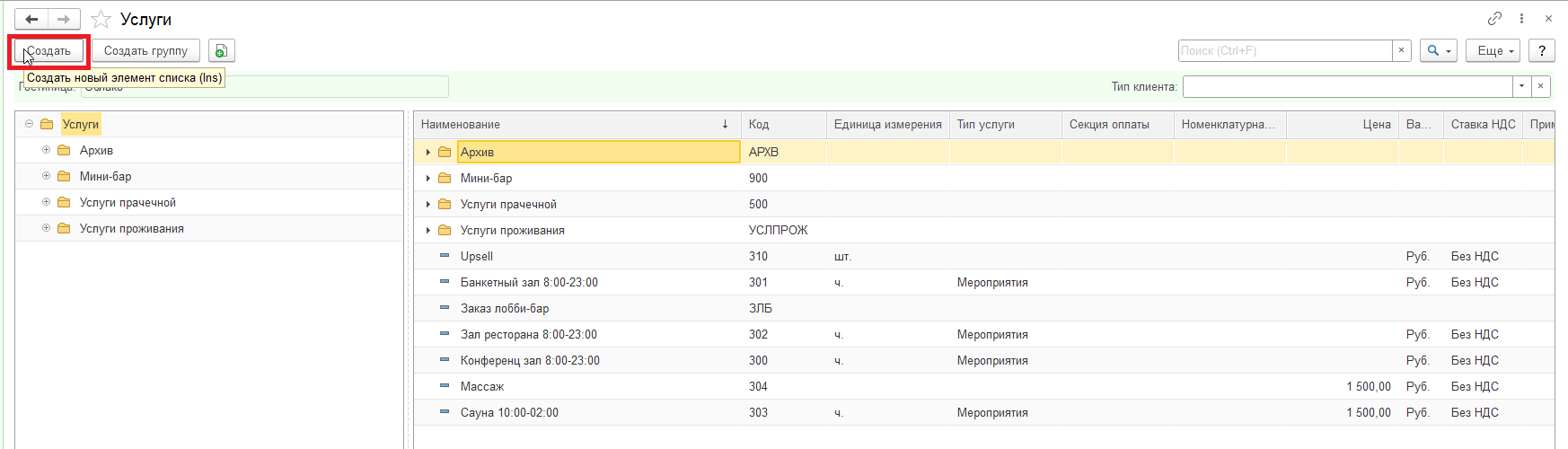Select Зал ресторана 8:00-23:00 row
The height and width of the screenshot is (449, 1568).
tap(983, 334)
